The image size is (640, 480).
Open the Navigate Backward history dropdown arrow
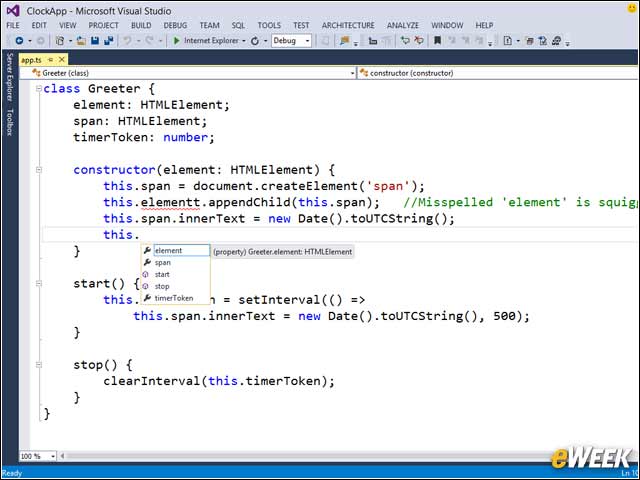tap(29, 41)
